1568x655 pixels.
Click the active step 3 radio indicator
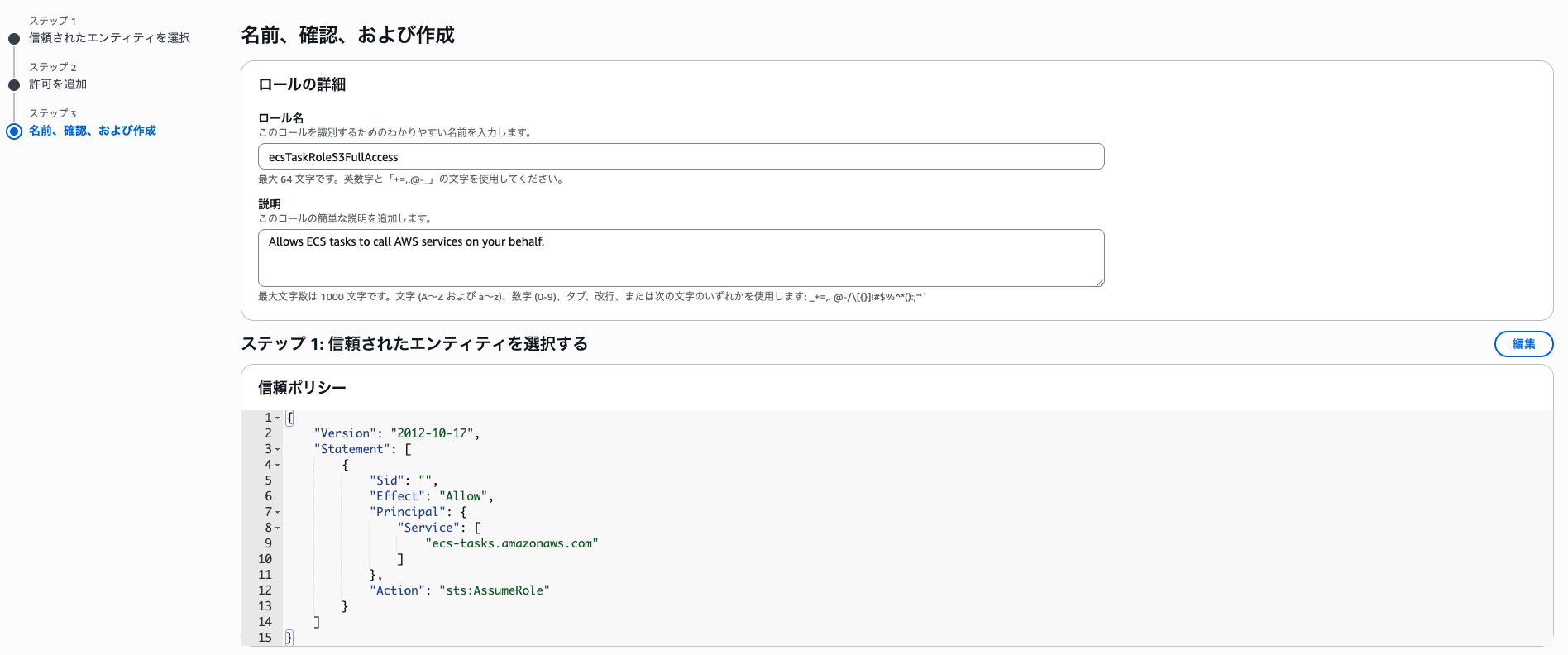tap(14, 131)
